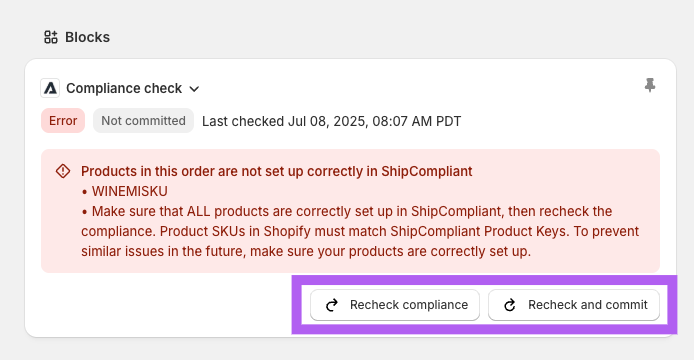Click the 'compliance. Product SKUs in Shopify' line

(x=360, y=231)
